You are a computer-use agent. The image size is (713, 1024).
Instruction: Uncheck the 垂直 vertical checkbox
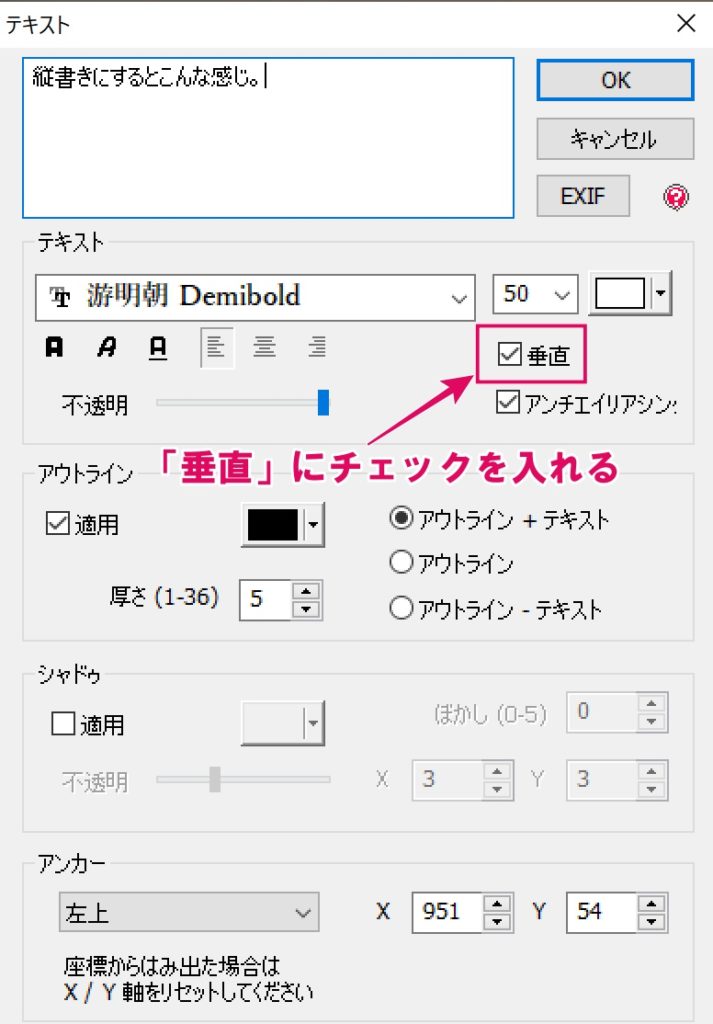509,355
